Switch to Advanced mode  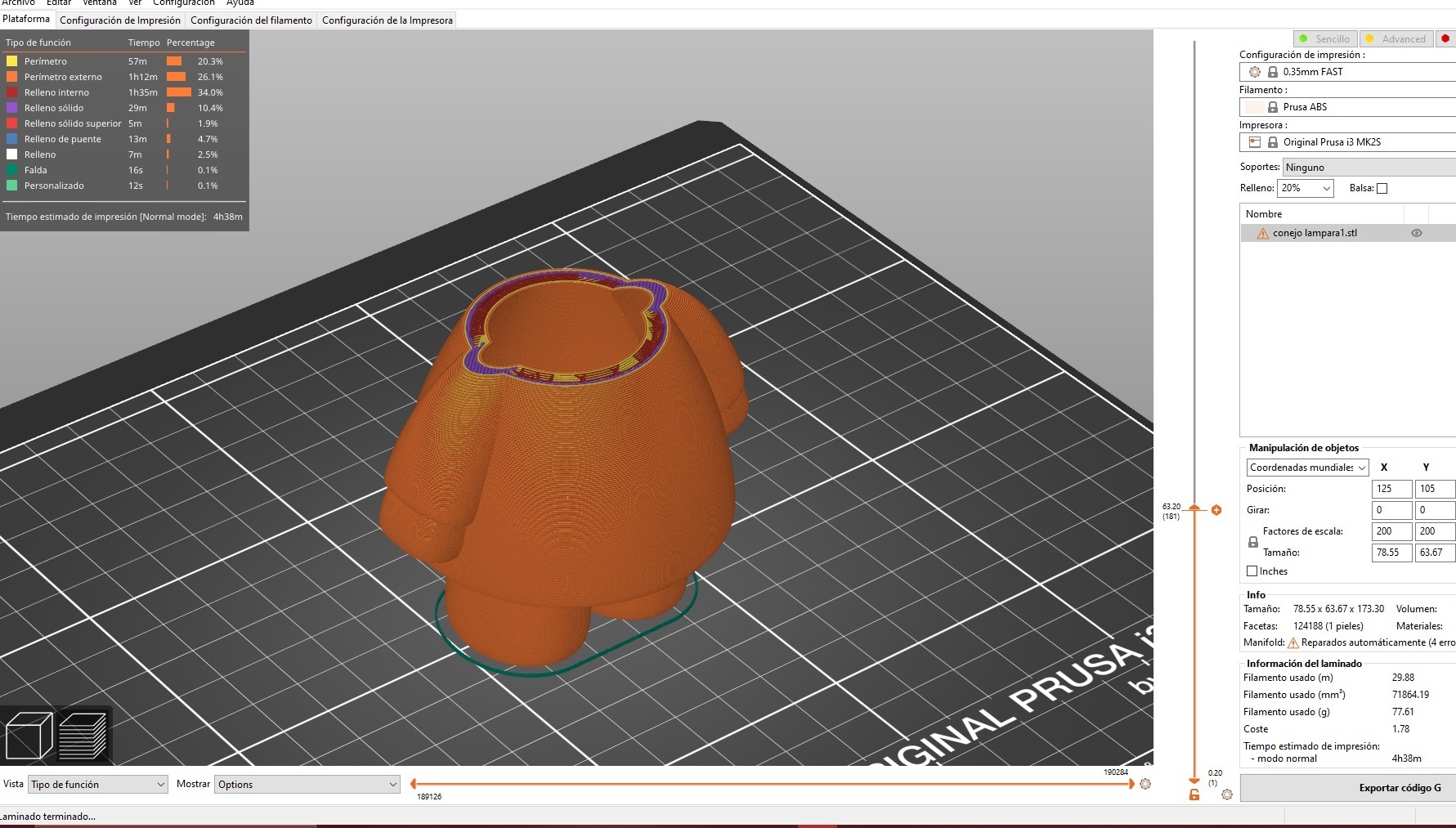[x=1396, y=38]
